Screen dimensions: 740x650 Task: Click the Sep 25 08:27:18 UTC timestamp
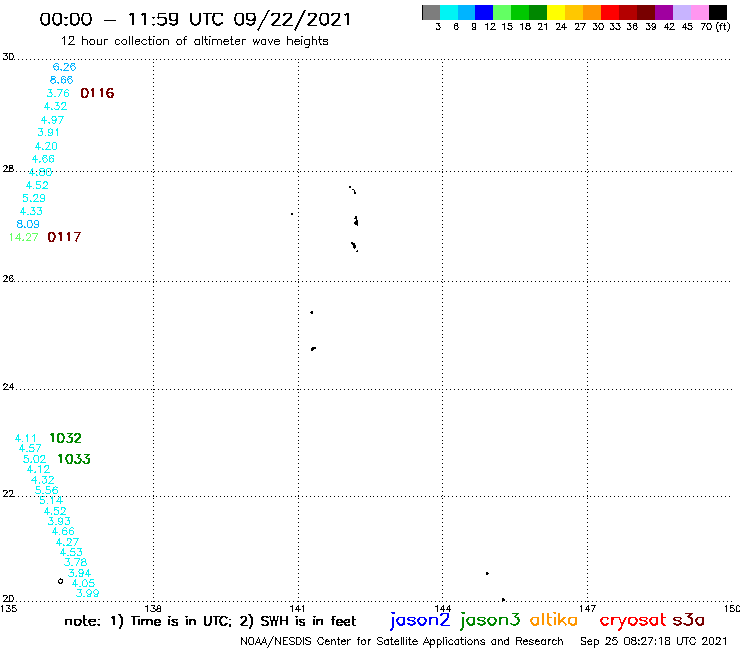654,641
